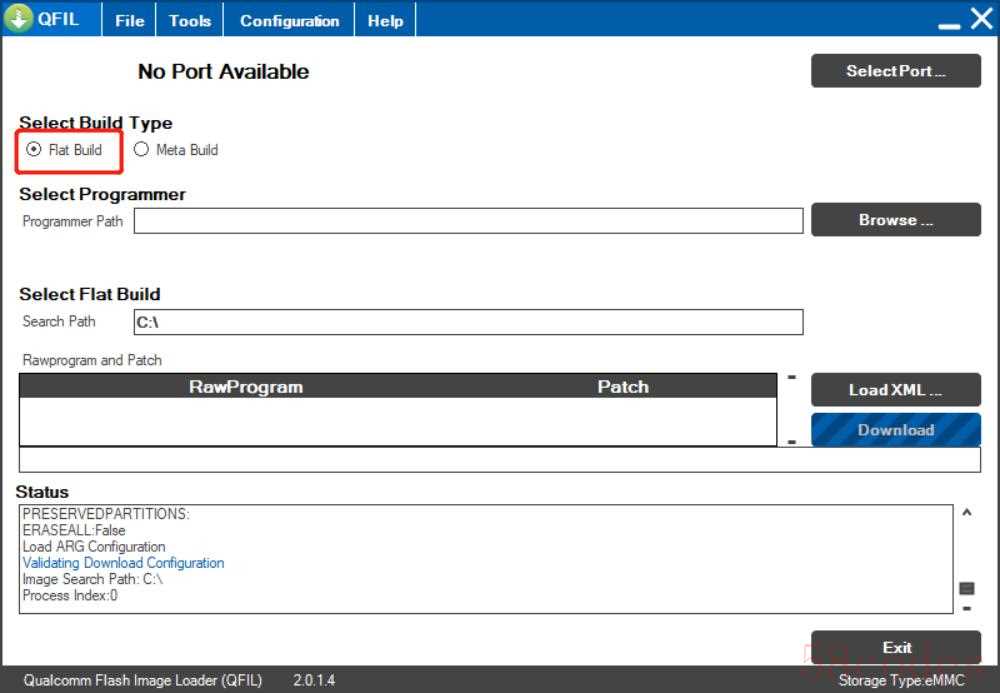This screenshot has width=1000, height=693.
Task: Click Browse to choose a programmer file
Action: pyautogui.click(x=895, y=220)
